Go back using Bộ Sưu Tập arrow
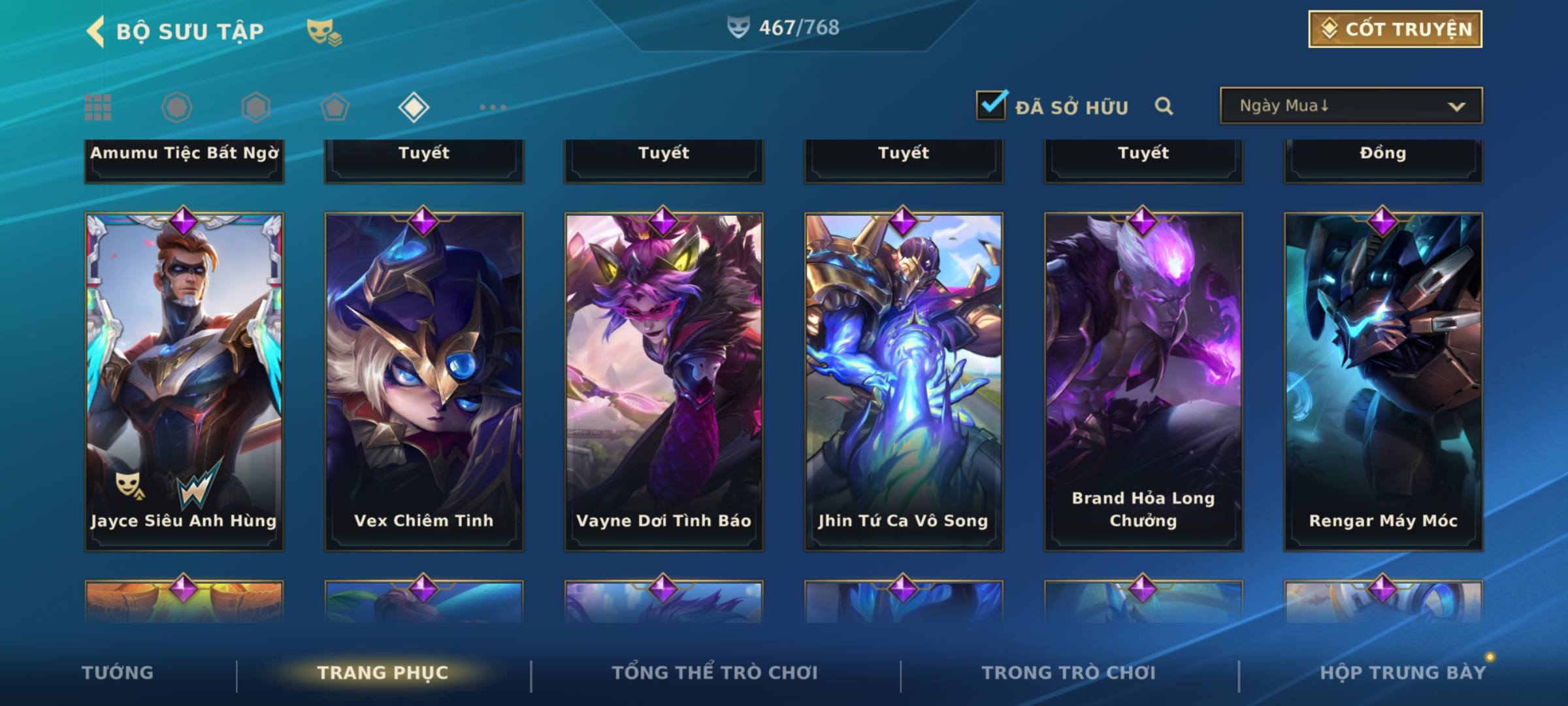The width and height of the screenshot is (1568, 706). (x=96, y=31)
